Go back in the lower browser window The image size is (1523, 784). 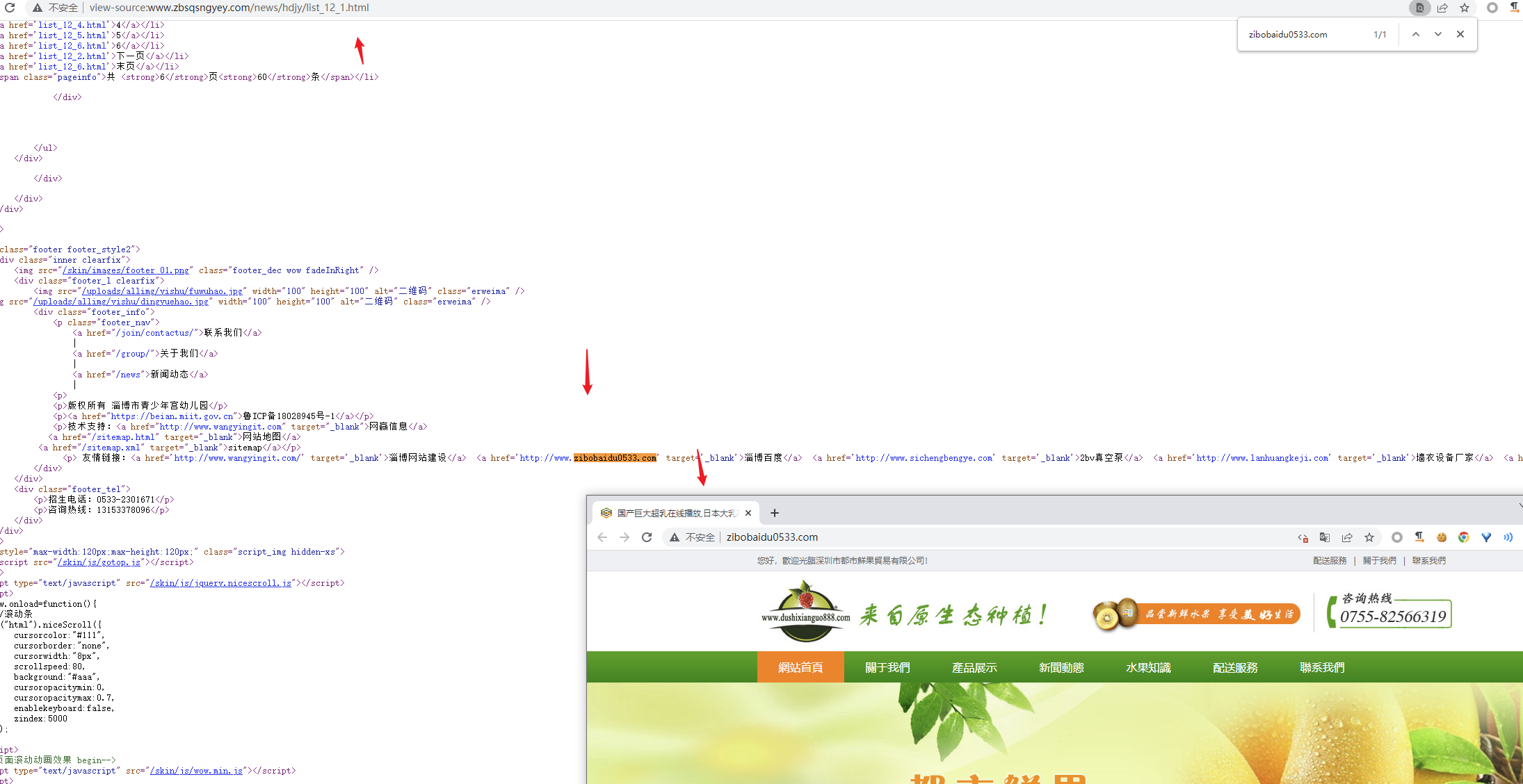pos(602,537)
